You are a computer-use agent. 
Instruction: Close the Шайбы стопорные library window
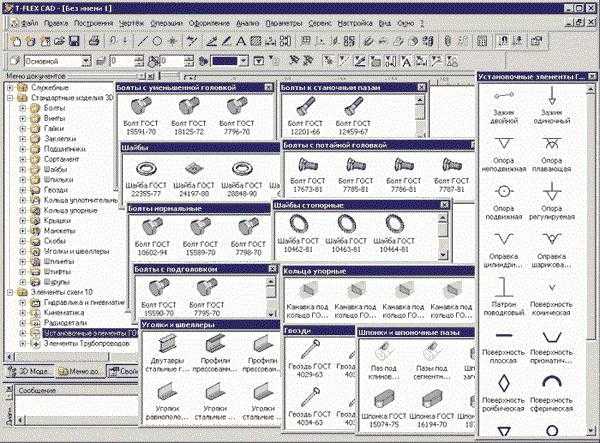pos(445,205)
